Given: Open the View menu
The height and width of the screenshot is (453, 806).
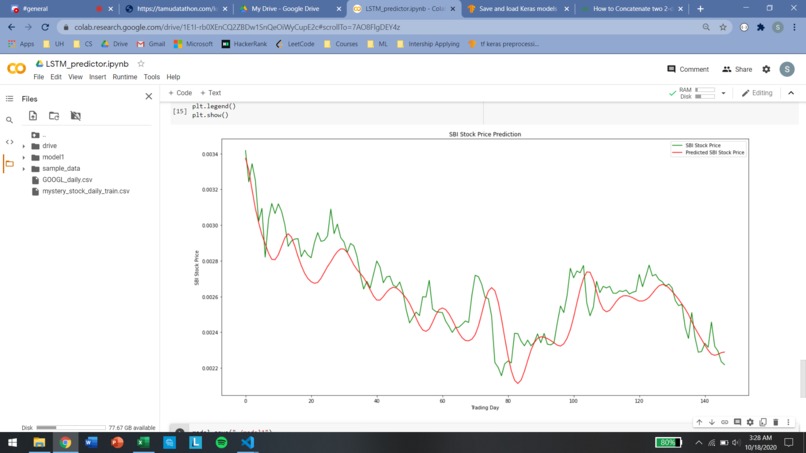Looking at the screenshot, I should 75,77.
